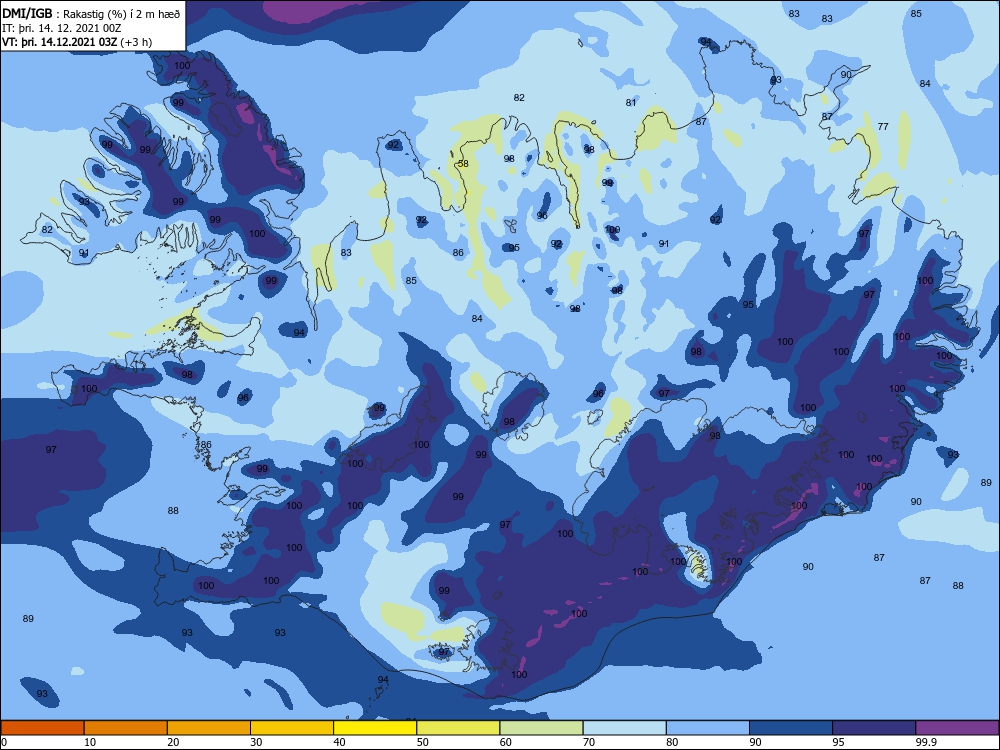Select the golden 30–40 legend swatch
The width and height of the screenshot is (1000, 750).
292,728
